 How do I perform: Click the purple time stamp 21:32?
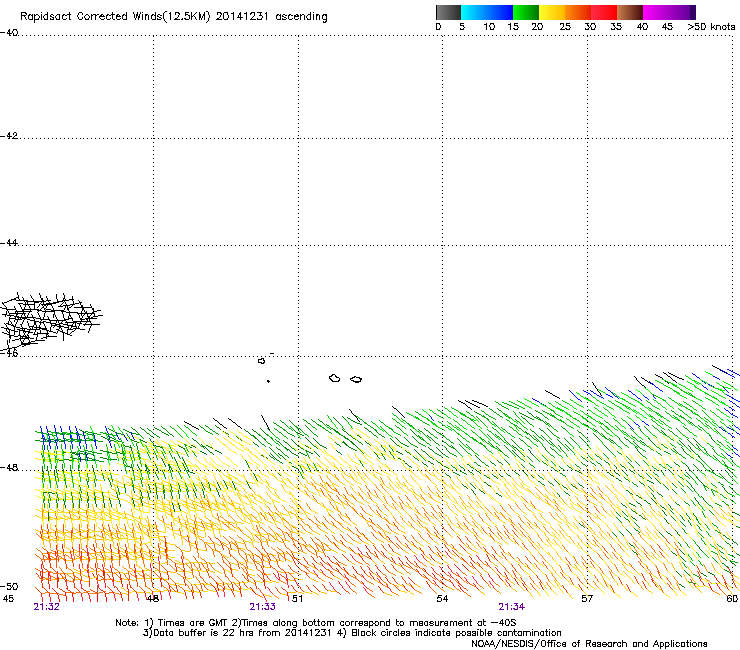click(x=46, y=607)
